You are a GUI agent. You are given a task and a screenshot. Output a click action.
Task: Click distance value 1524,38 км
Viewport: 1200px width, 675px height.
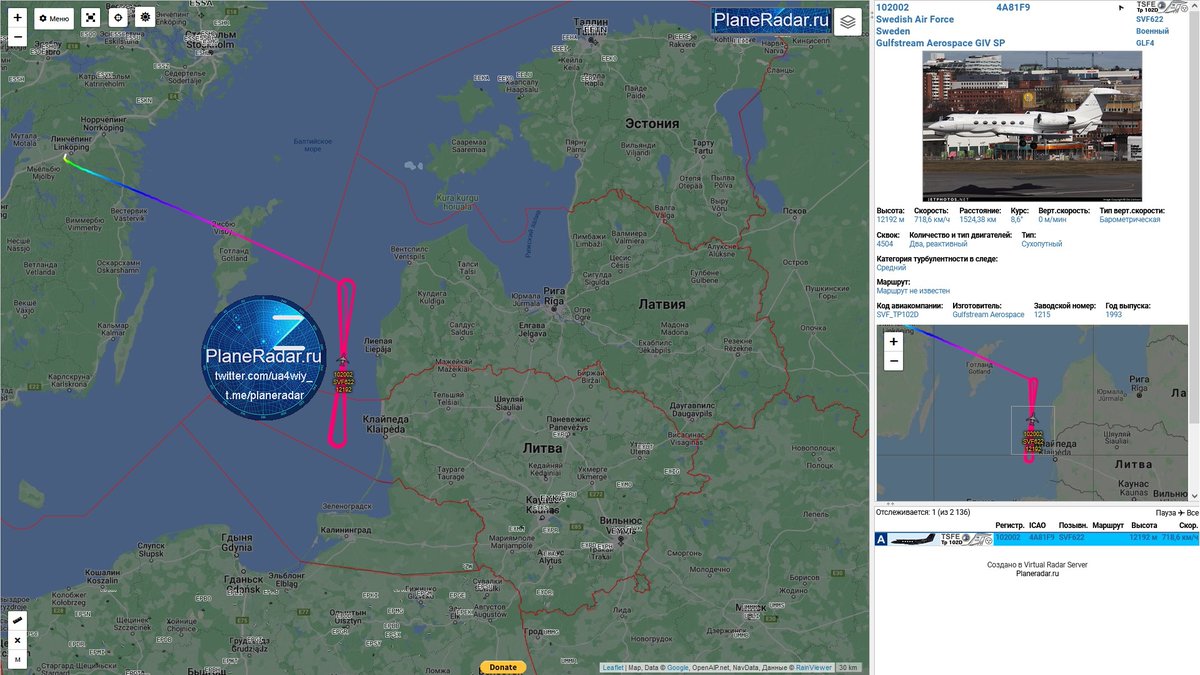click(x=980, y=219)
